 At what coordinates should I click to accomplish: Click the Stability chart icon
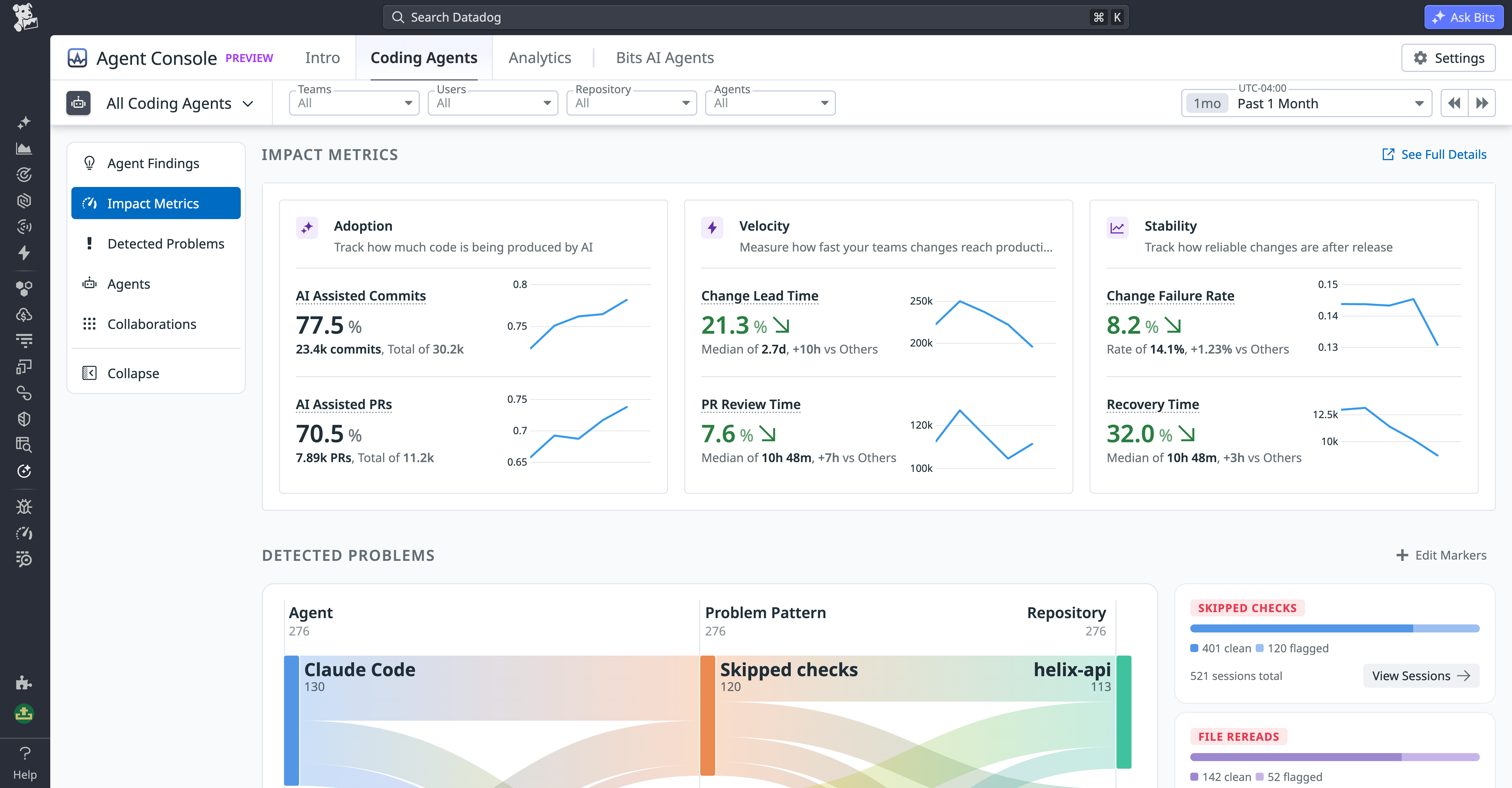[x=1118, y=227]
